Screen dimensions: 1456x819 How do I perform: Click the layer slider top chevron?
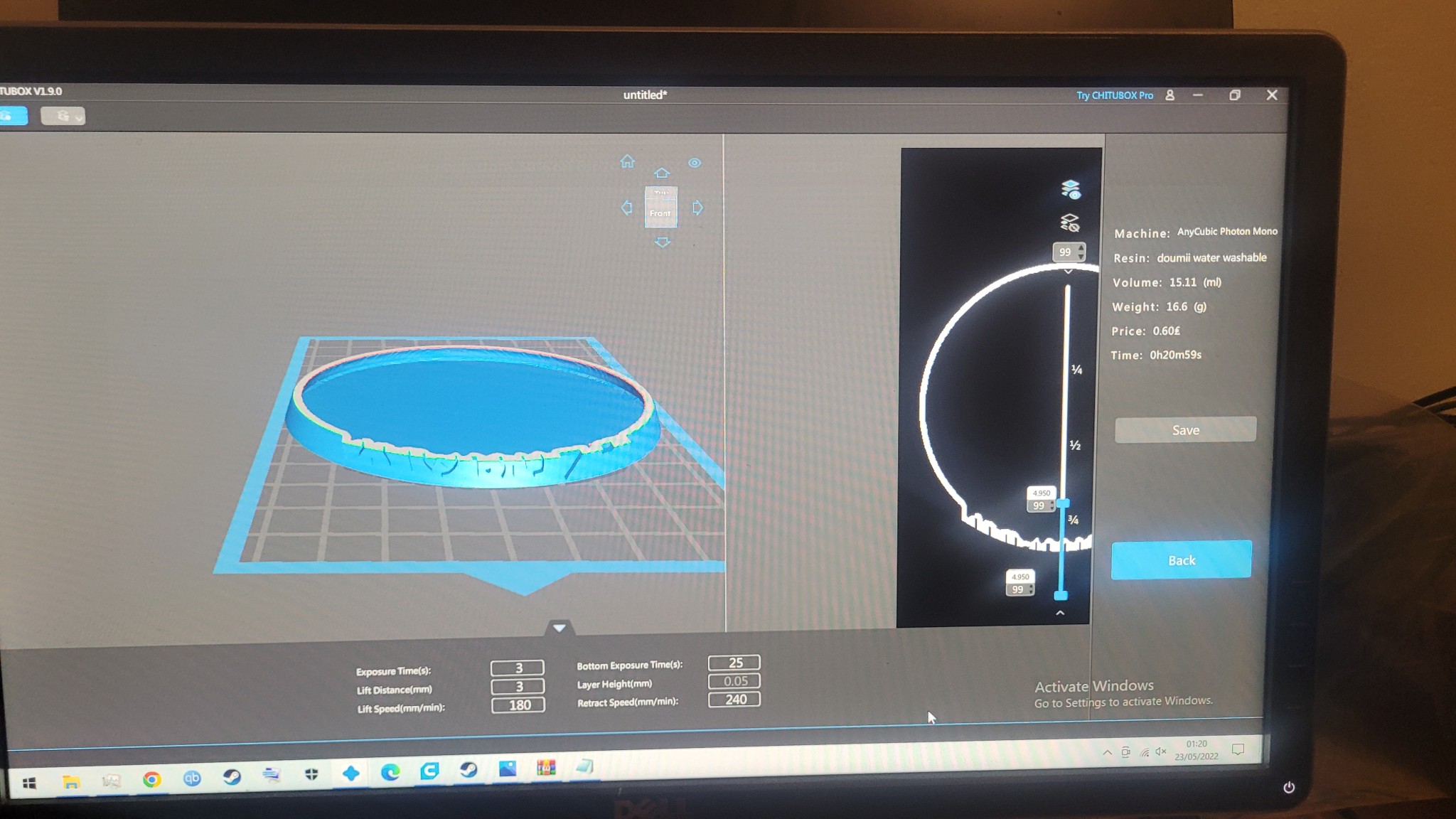(x=1068, y=272)
